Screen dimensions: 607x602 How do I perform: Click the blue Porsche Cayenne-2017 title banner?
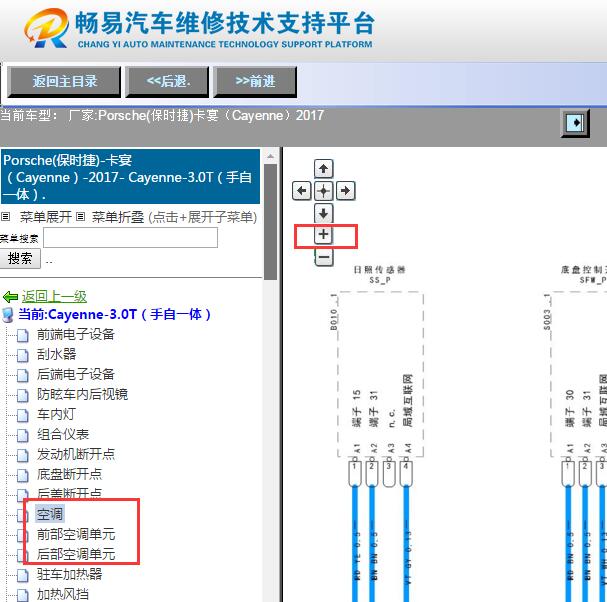pyautogui.click(x=130, y=177)
